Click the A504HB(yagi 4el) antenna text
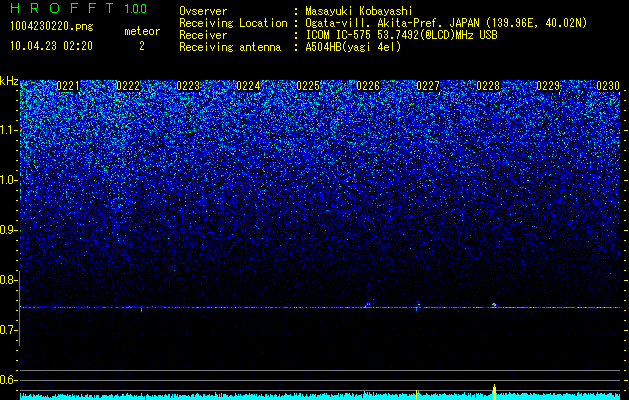 [353, 47]
